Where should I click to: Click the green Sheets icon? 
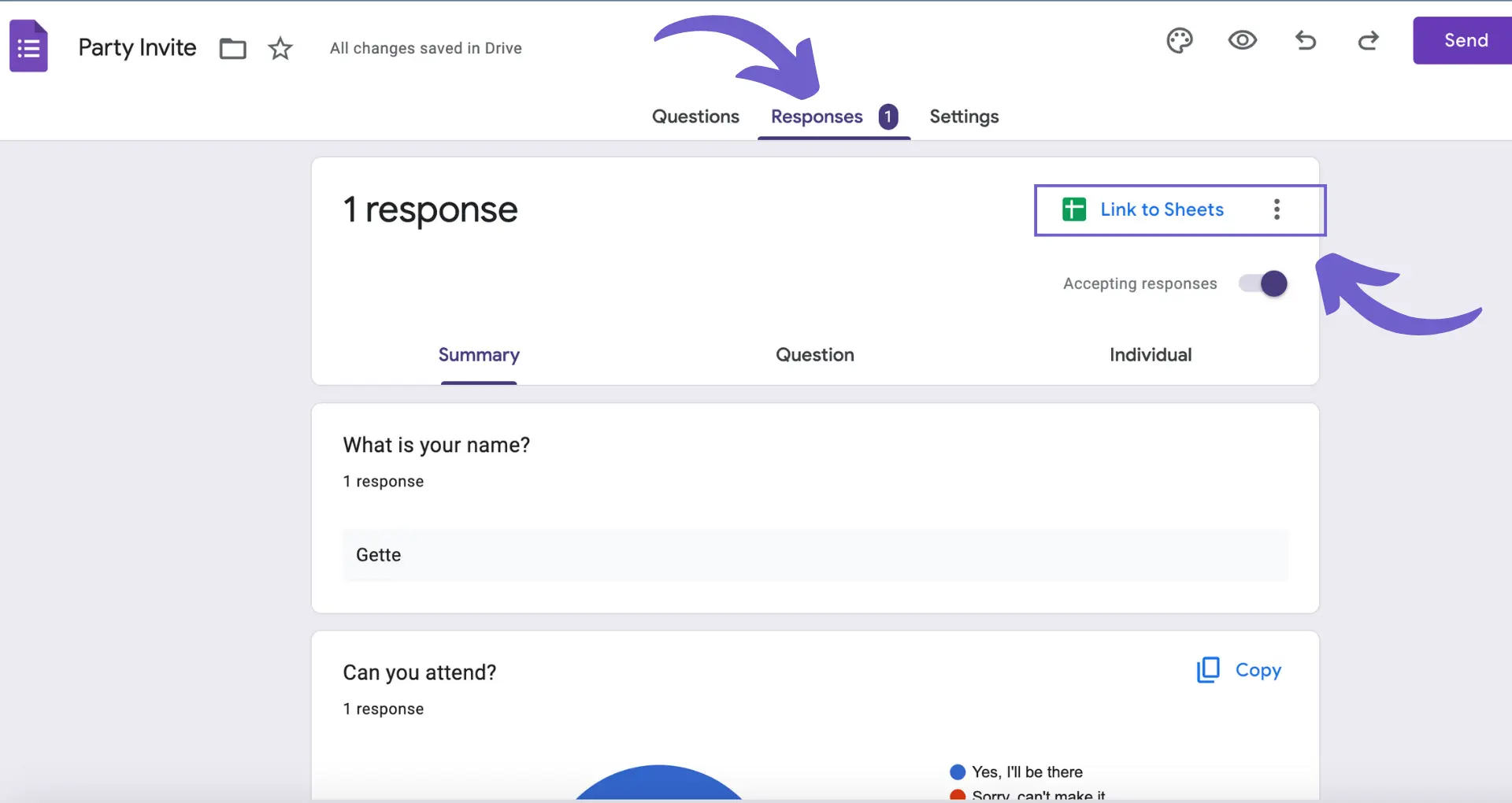1074,209
